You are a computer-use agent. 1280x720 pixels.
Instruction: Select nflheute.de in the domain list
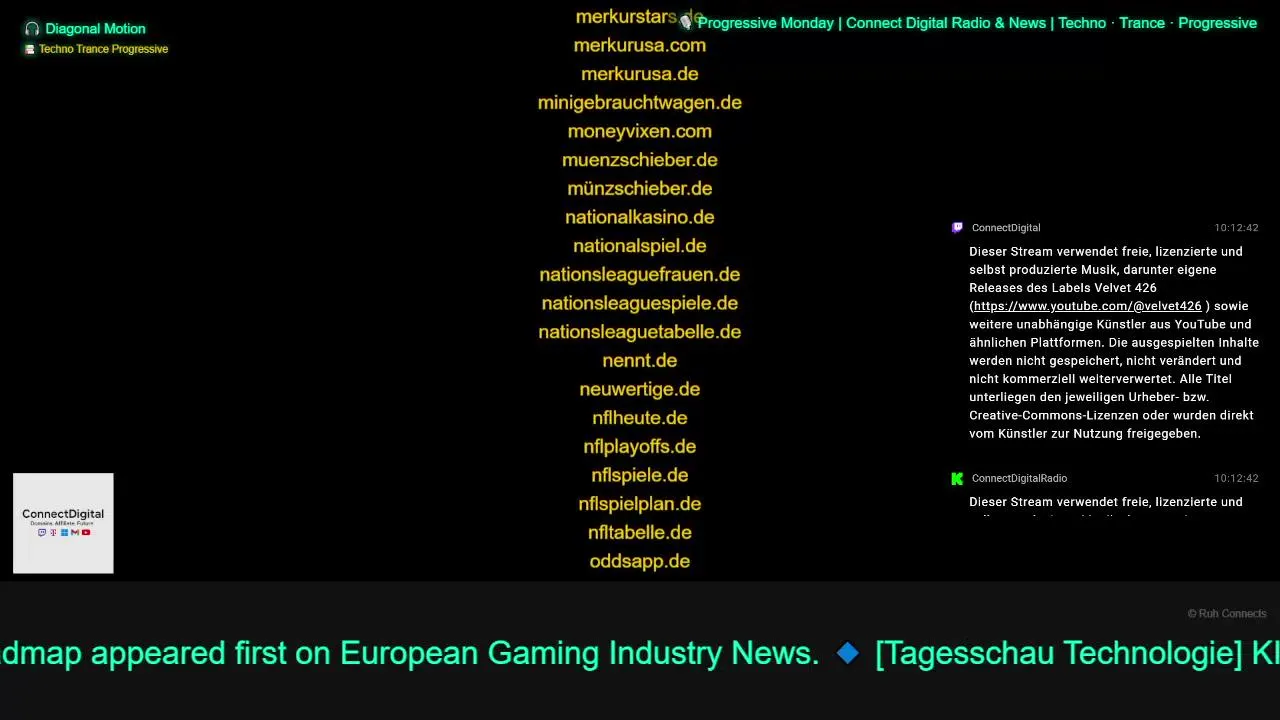pyautogui.click(x=640, y=418)
